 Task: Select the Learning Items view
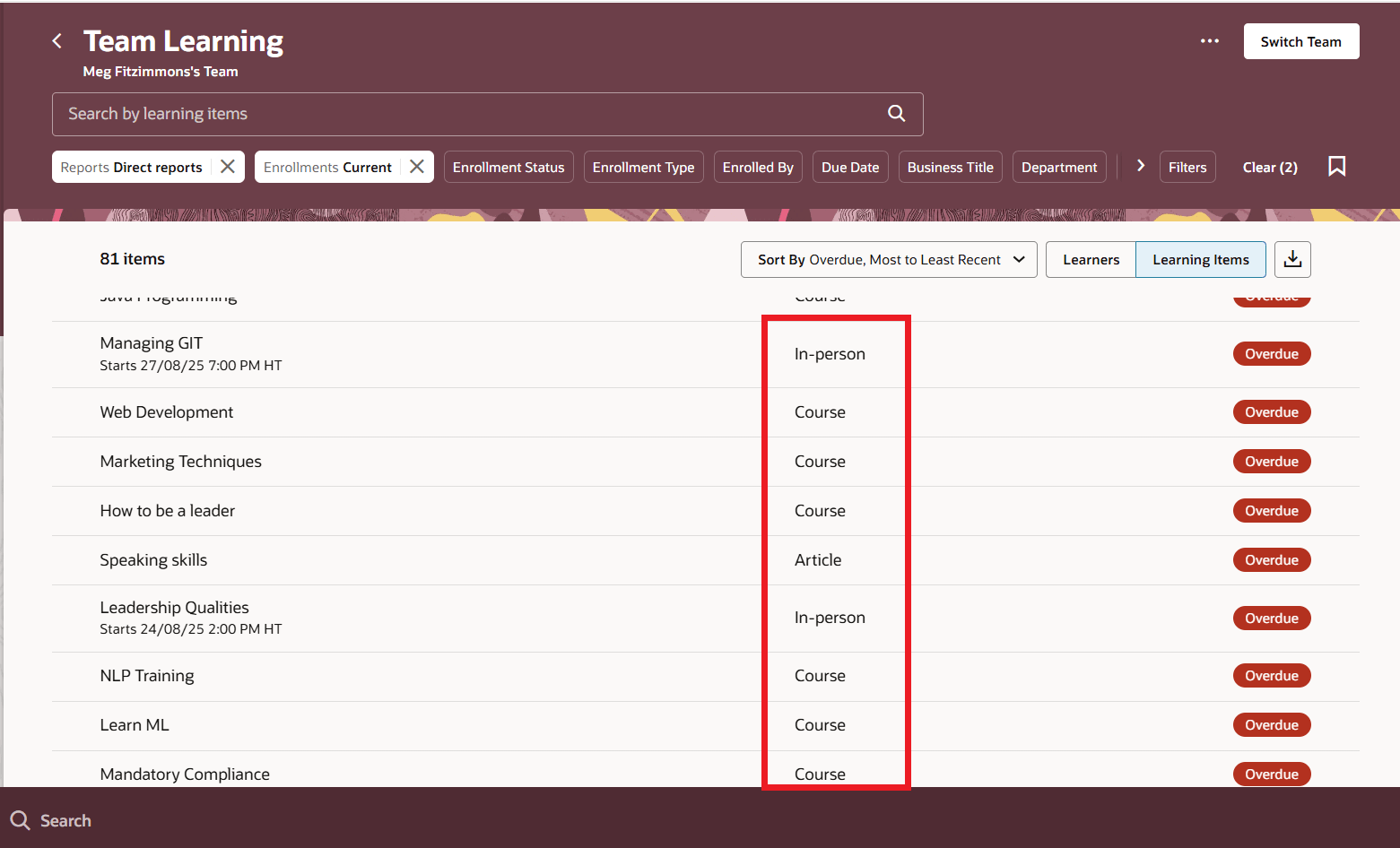pyautogui.click(x=1201, y=259)
